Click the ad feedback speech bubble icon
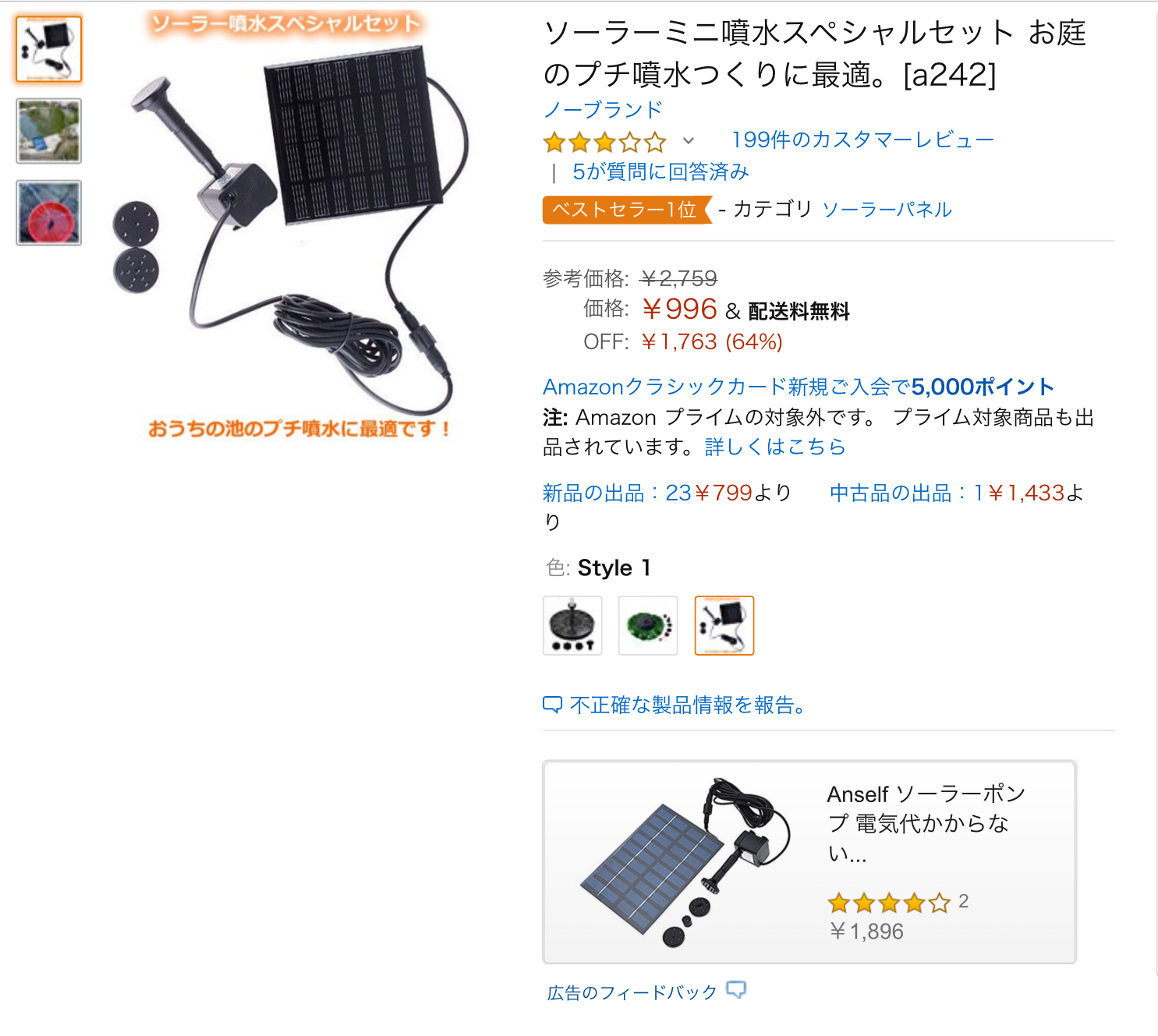This screenshot has width=1158, height=1036. [x=735, y=990]
